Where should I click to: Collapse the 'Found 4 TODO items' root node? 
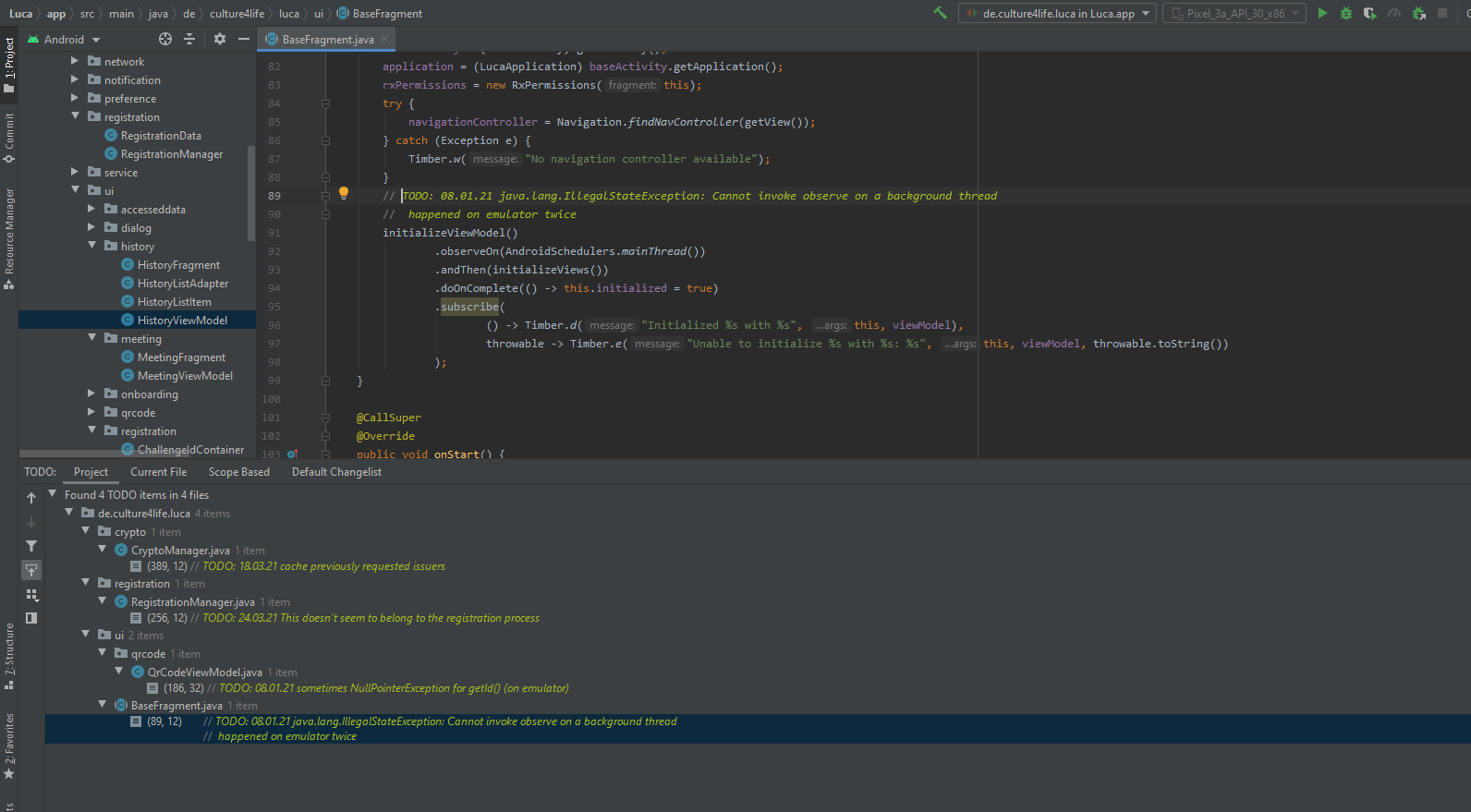53,494
